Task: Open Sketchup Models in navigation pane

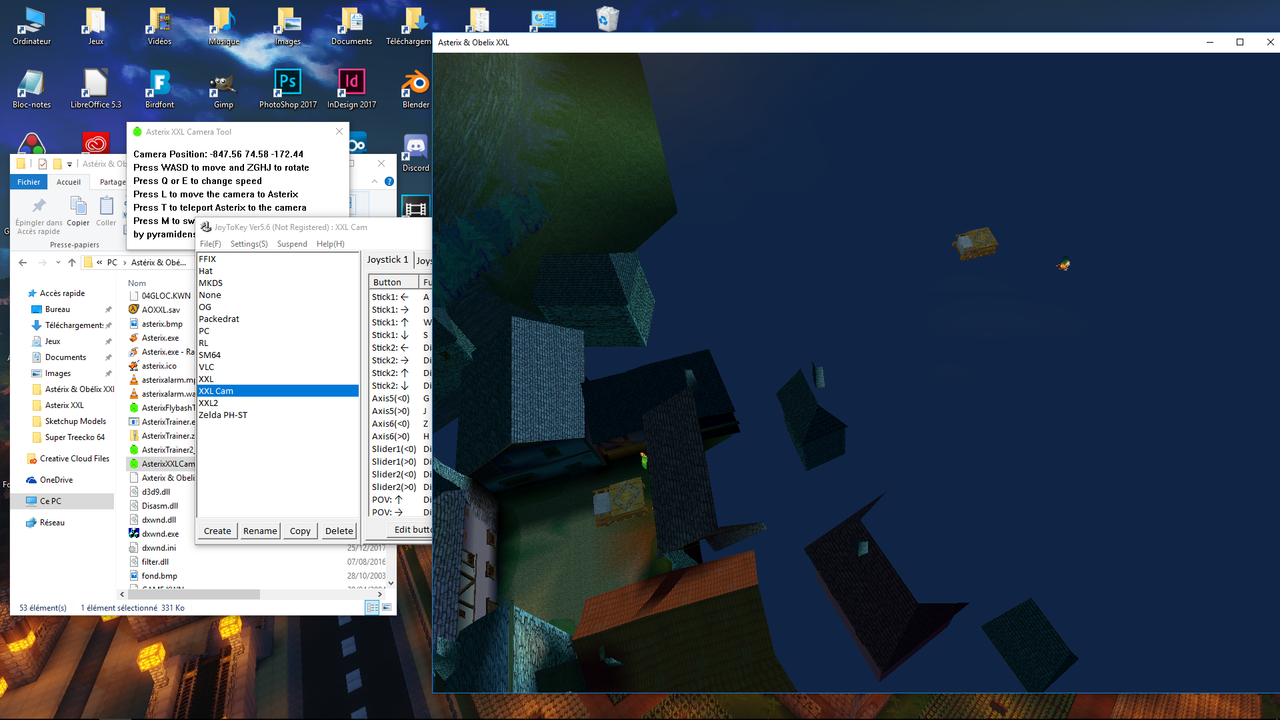Action: coord(75,421)
